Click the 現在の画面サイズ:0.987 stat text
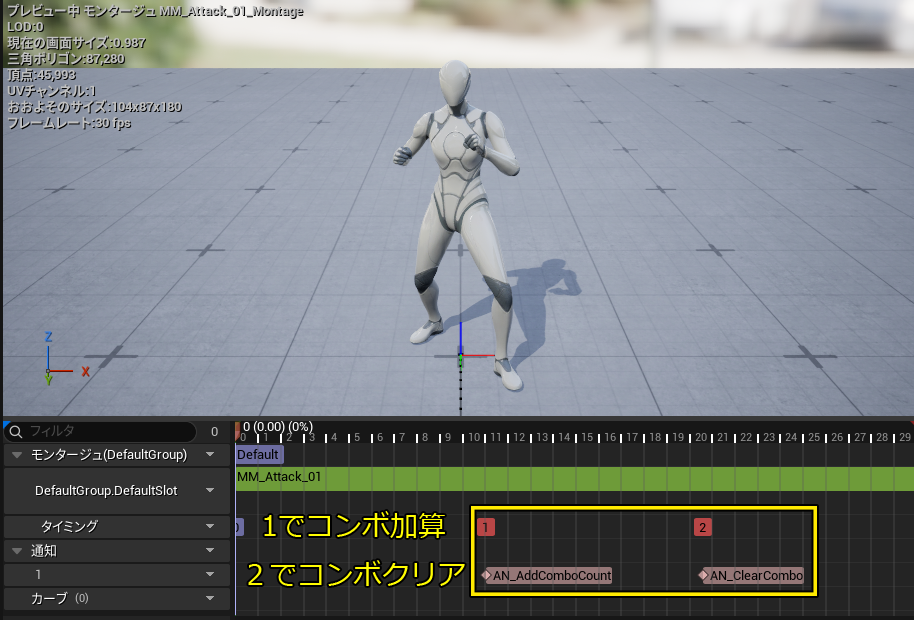Screen dimensions: 914x620 tap(76, 43)
